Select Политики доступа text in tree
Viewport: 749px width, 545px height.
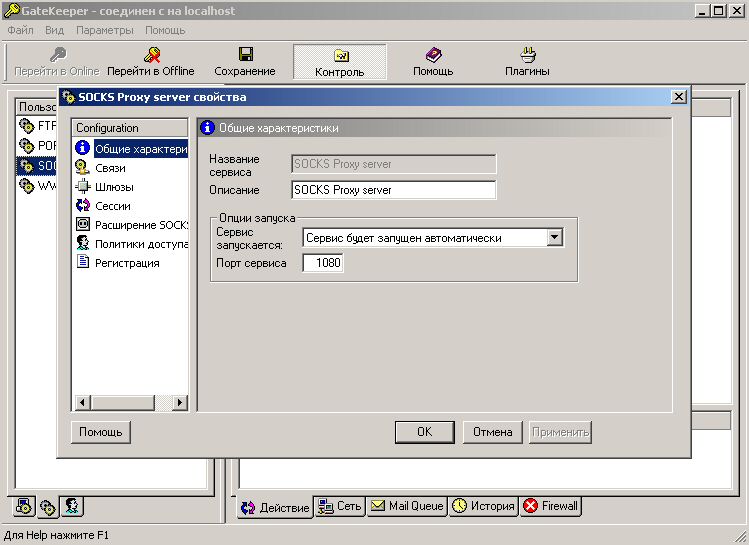click(x=141, y=244)
